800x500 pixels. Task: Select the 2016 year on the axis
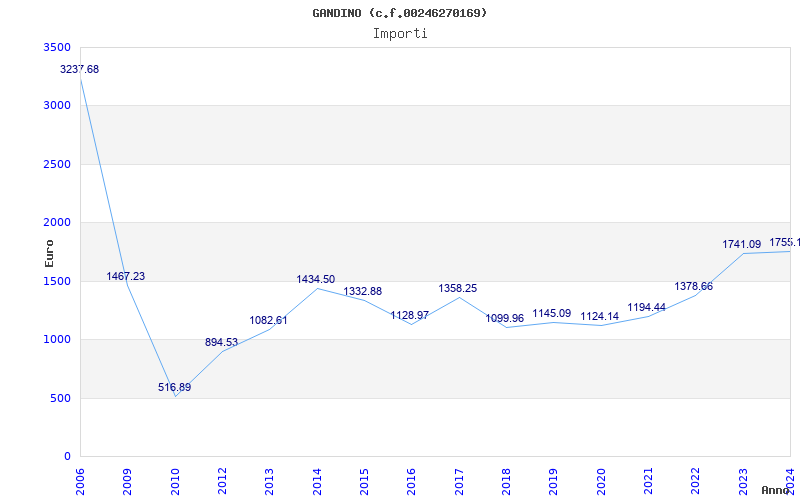pyautogui.click(x=412, y=482)
